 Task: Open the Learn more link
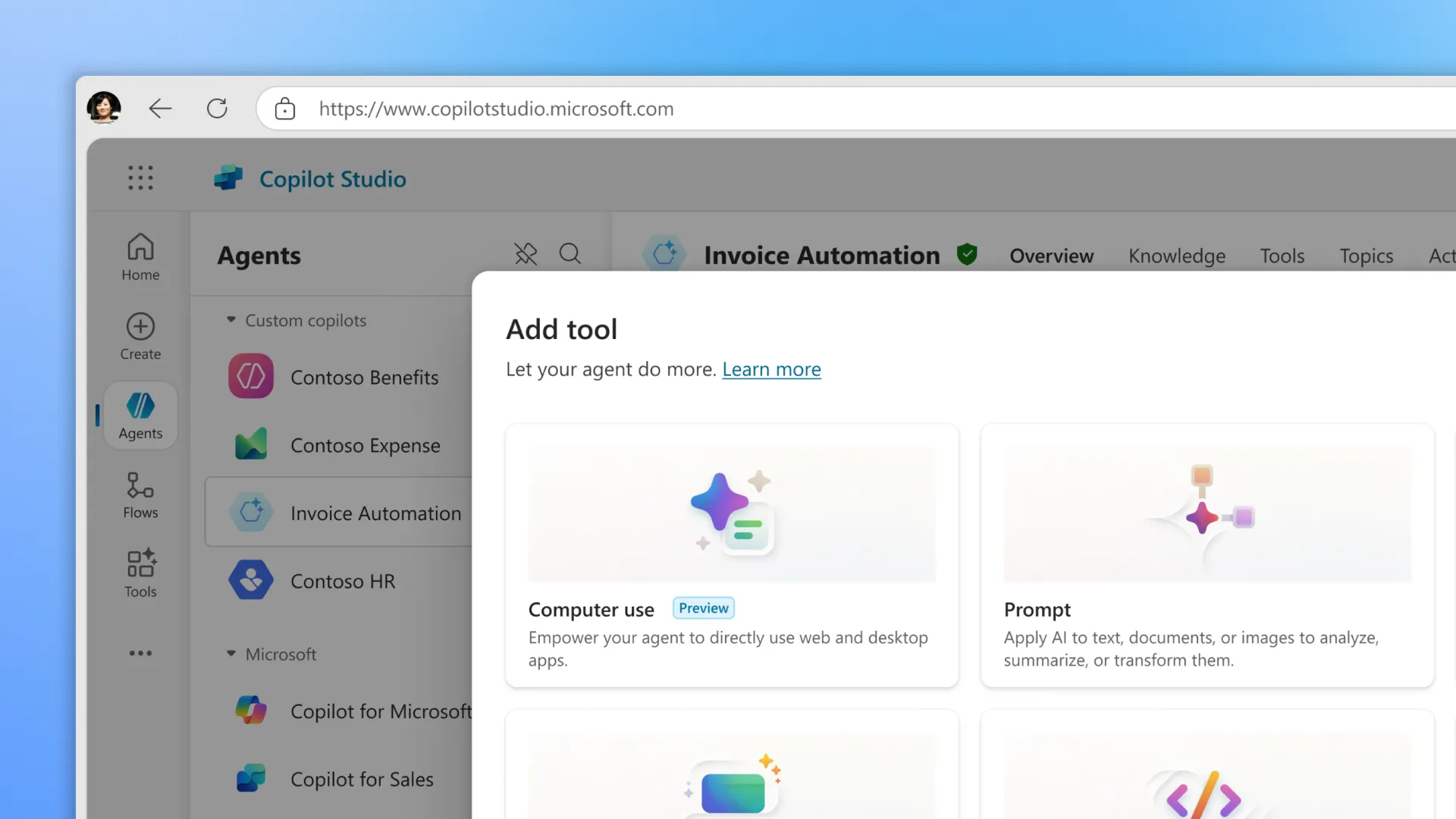coord(771,369)
